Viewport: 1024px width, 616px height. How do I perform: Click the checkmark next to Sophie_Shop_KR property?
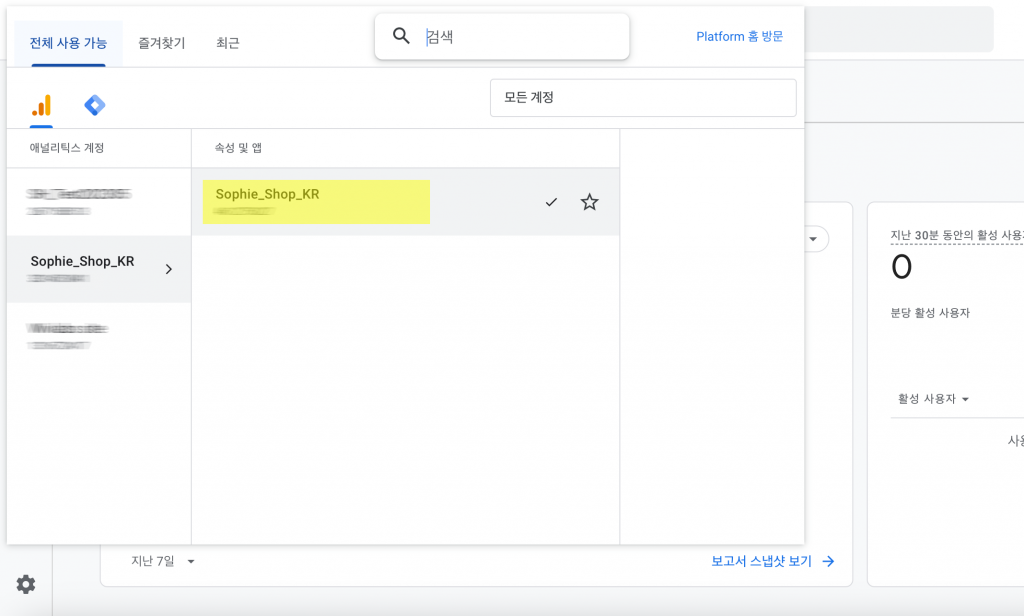pos(550,202)
